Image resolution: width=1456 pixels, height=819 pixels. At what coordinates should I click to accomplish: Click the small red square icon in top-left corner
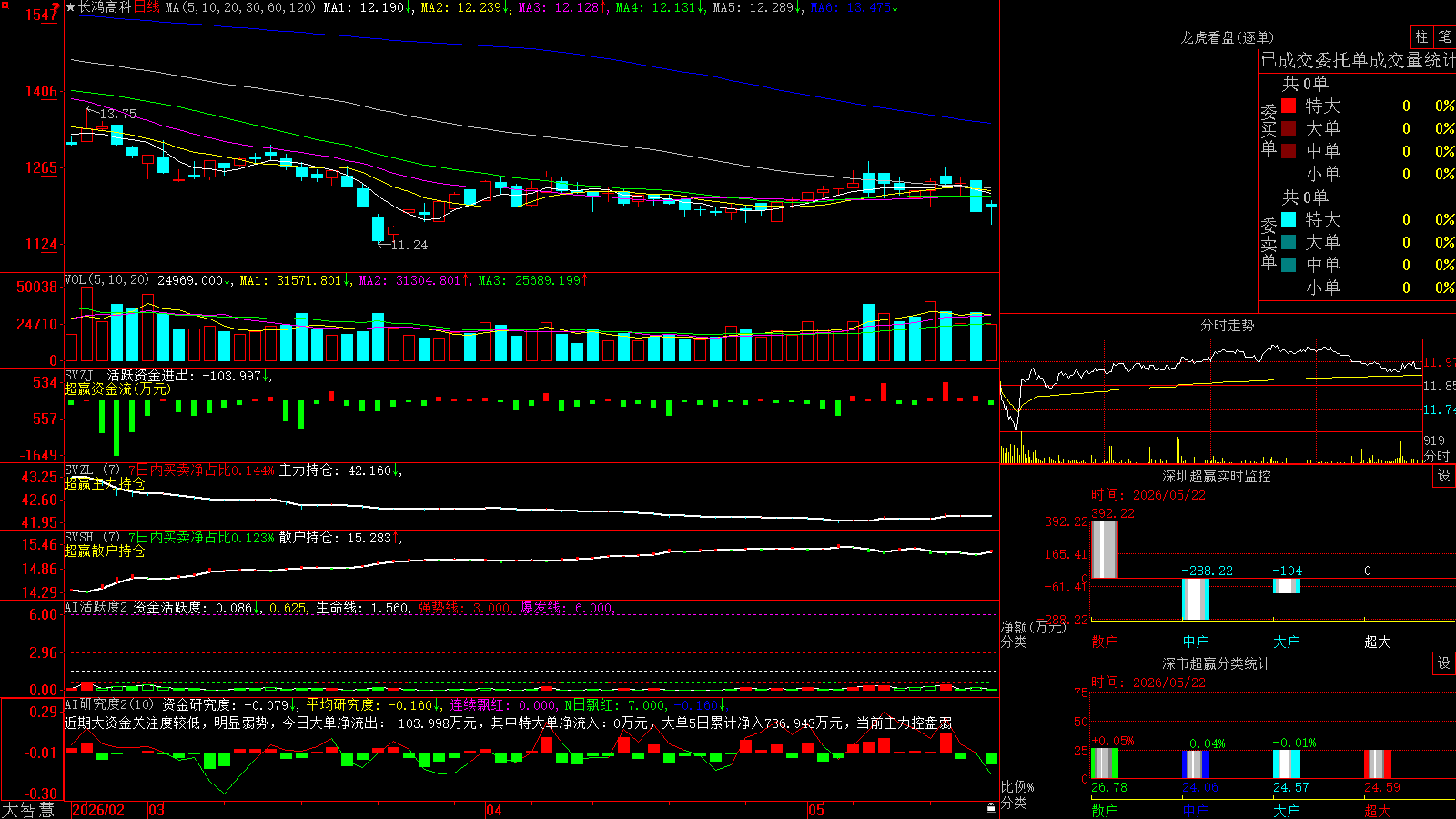coord(5,5)
